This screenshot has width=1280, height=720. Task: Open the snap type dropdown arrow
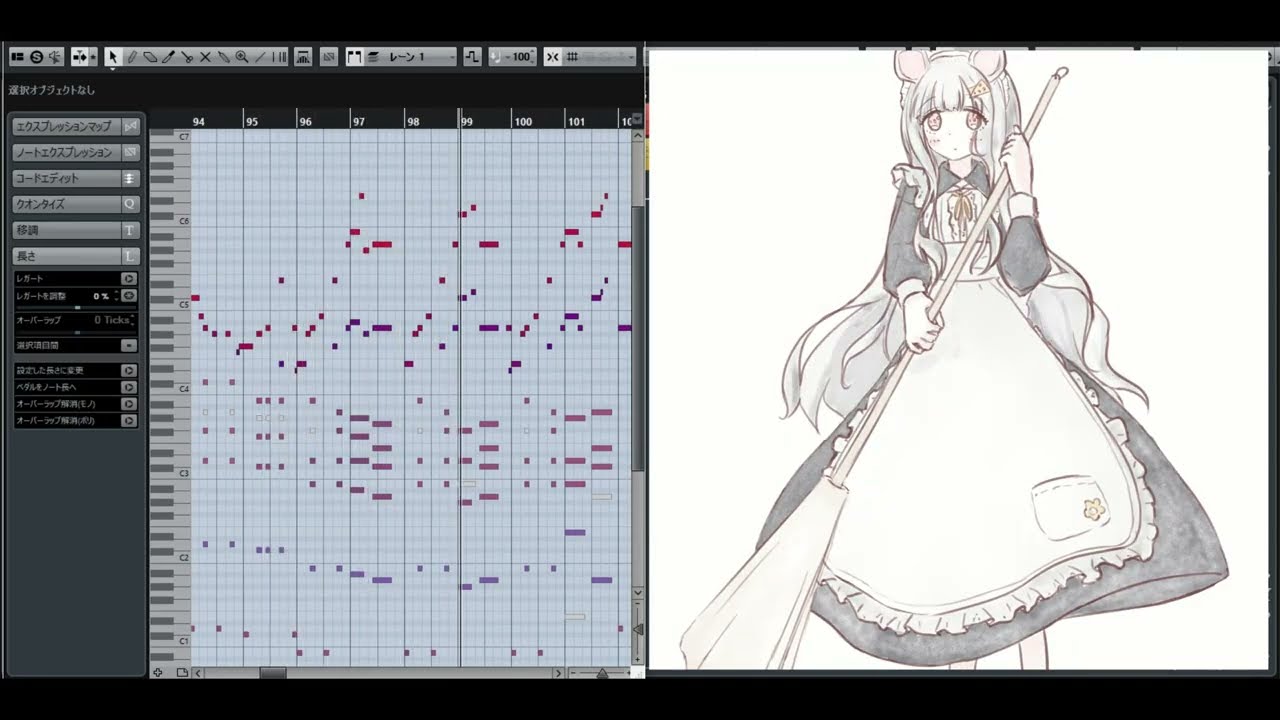(632, 57)
